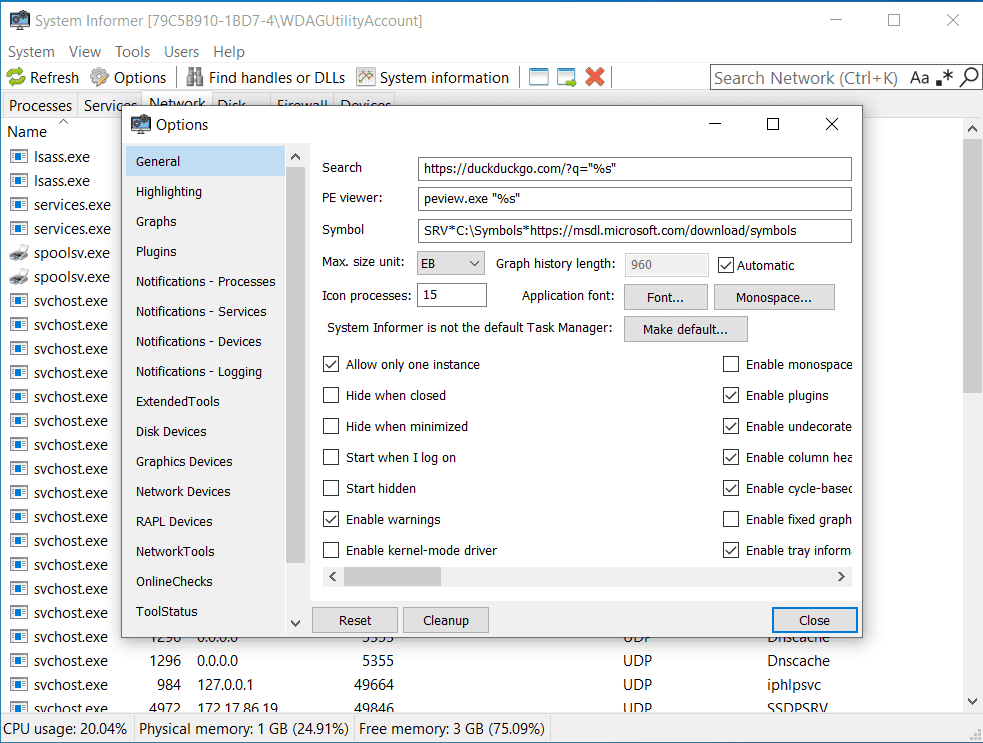
Task: Click the PE viewer input field
Action: (x=634, y=199)
